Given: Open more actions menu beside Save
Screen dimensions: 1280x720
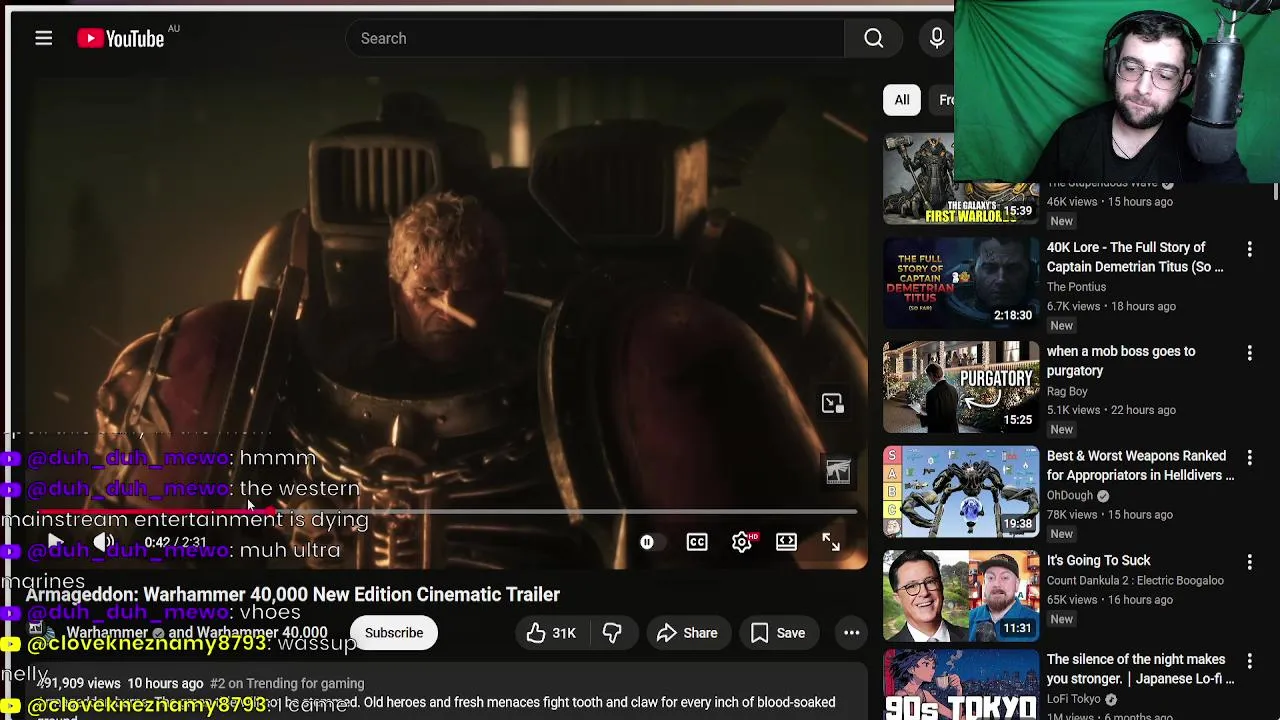Looking at the screenshot, I should pos(851,633).
